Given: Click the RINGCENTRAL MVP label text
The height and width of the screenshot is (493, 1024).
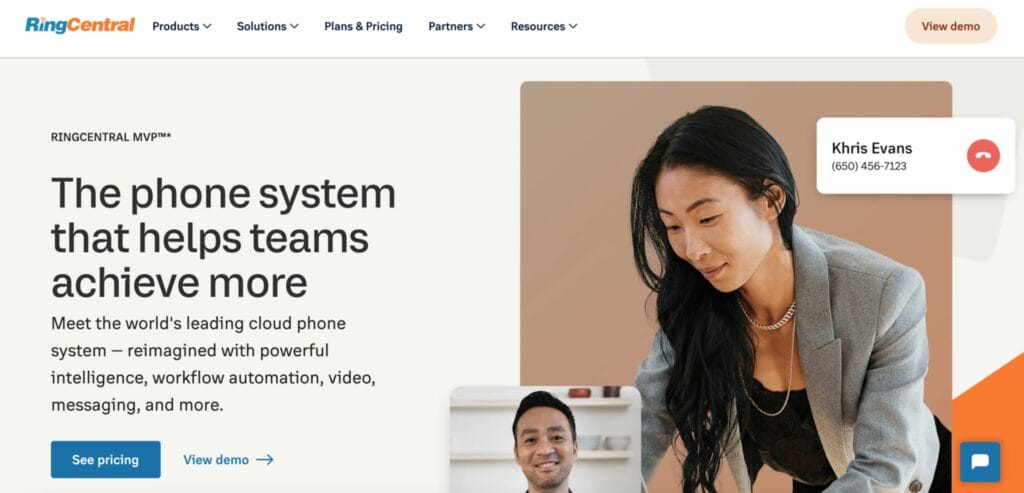Looking at the screenshot, I should coord(110,137).
